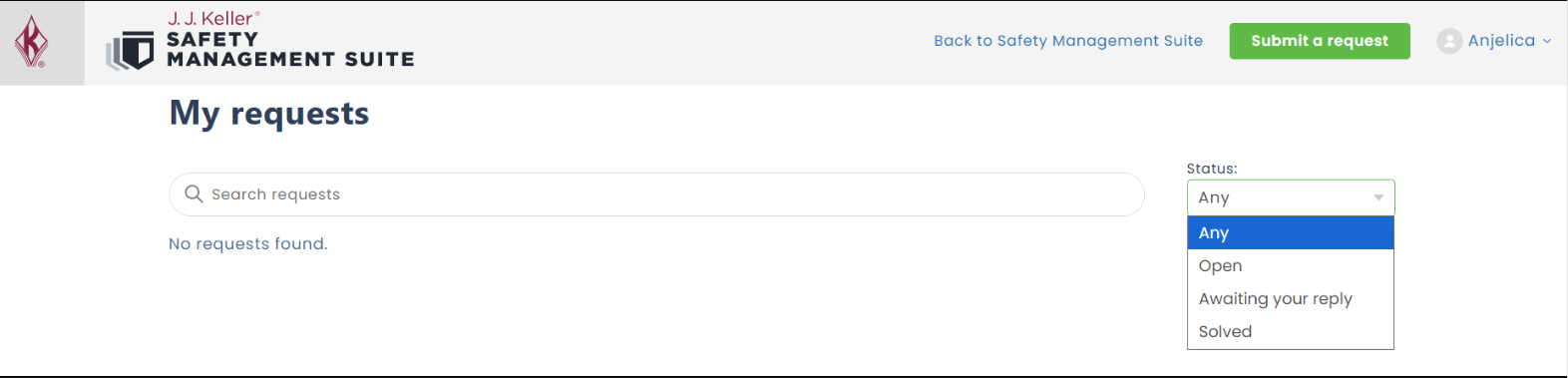Click the My requests heading
Screen dimensions: 1568x378
(x=269, y=114)
